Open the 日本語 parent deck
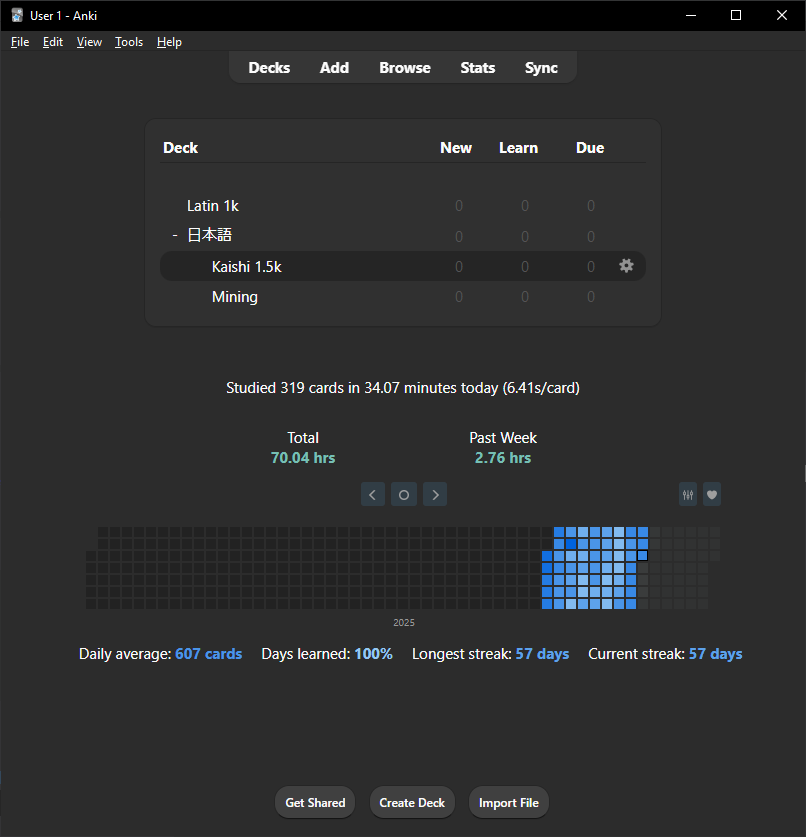Image resolution: width=806 pixels, height=837 pixels. pos(209,235)
